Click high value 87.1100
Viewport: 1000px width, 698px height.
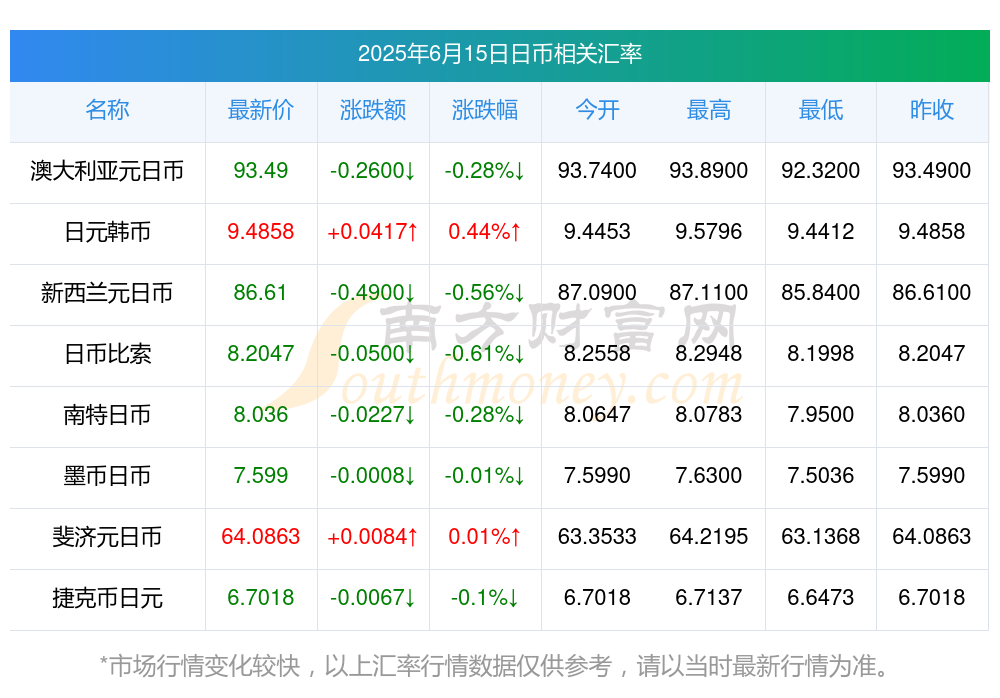tap(709, 292)
